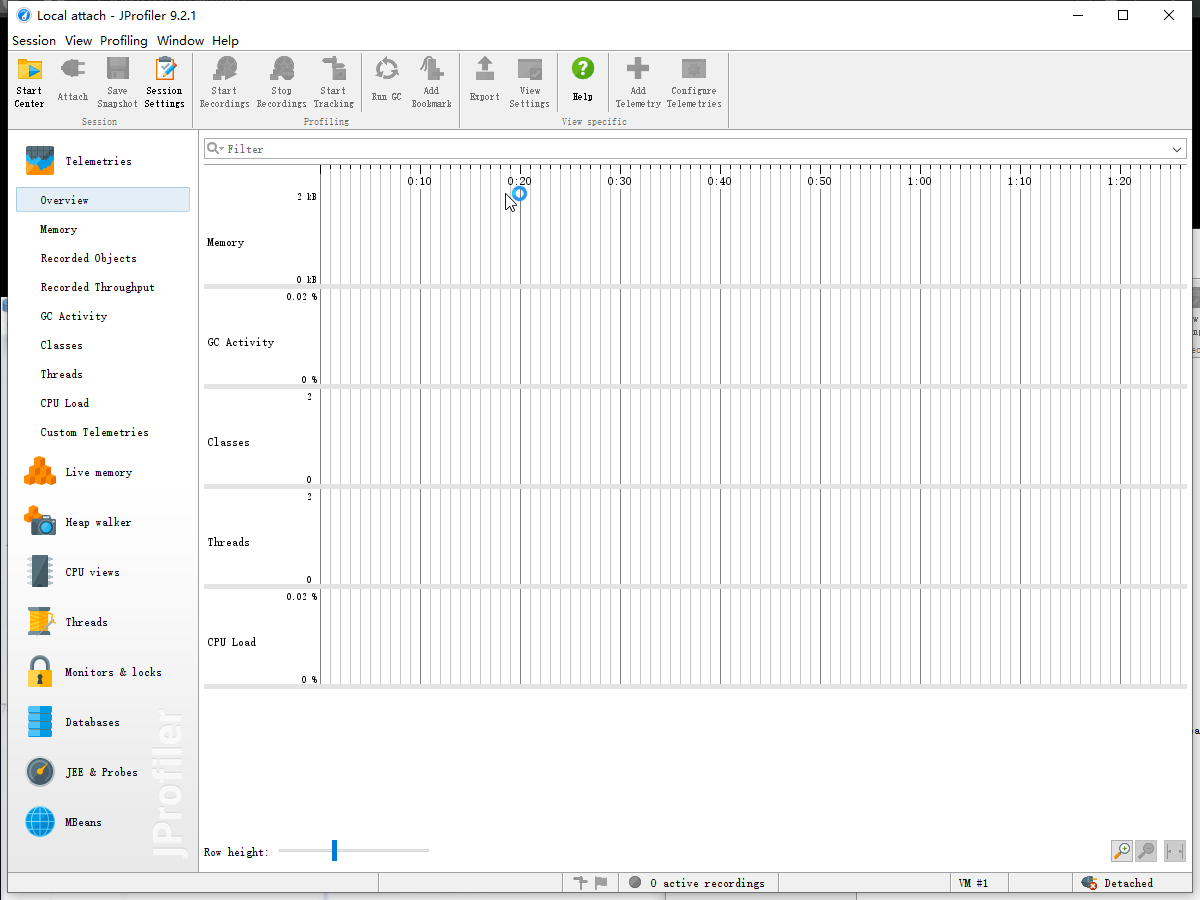Open the Help menu
The width and height of the screenshot is (1200, 900).
[225, 41]
